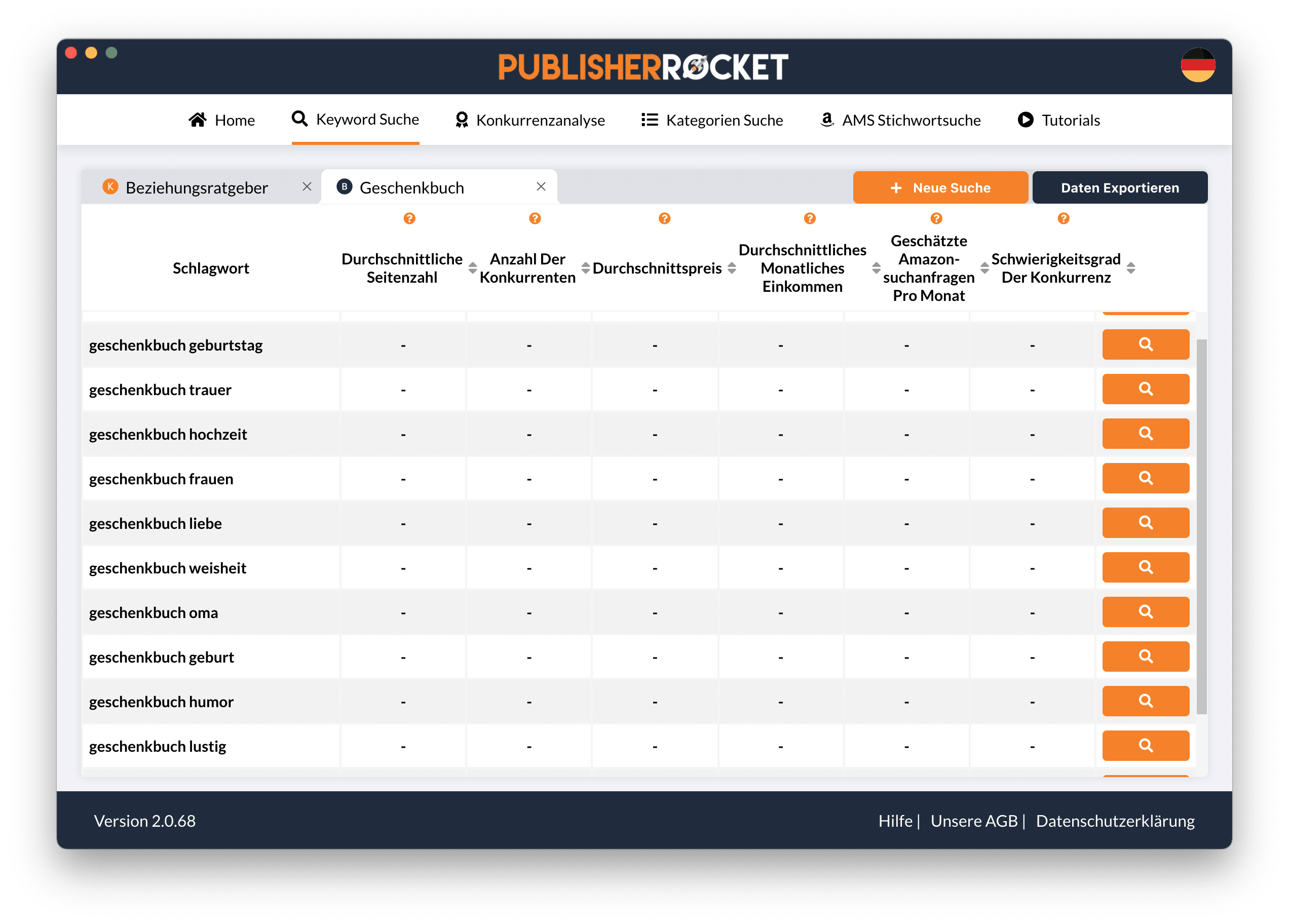Select the text 'geschenkbuch oma'
Viewport: 1289px width, 924px height.
click(x=154, y=613)
